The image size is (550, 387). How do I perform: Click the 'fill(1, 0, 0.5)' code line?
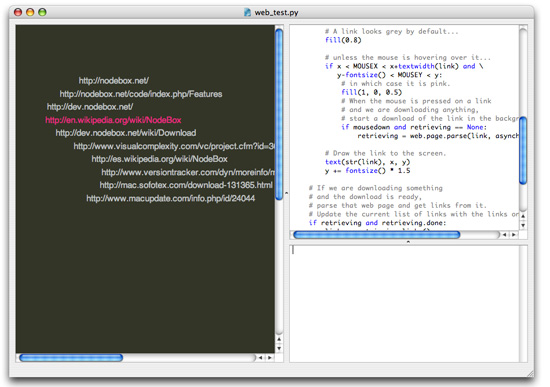[x=371, y=92]
